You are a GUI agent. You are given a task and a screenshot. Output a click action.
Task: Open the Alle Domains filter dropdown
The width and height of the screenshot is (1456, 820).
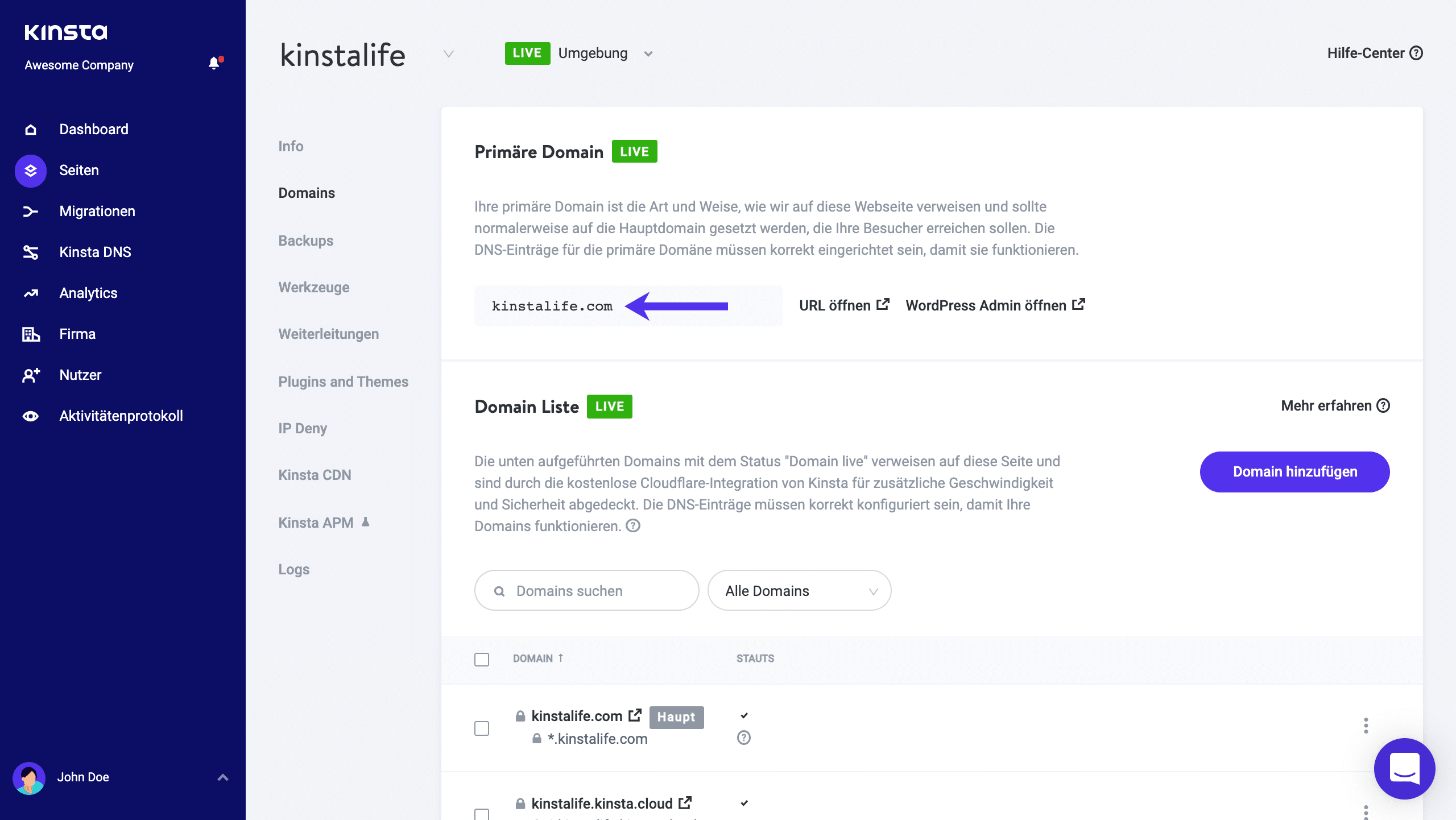click(x=799, y=590)
